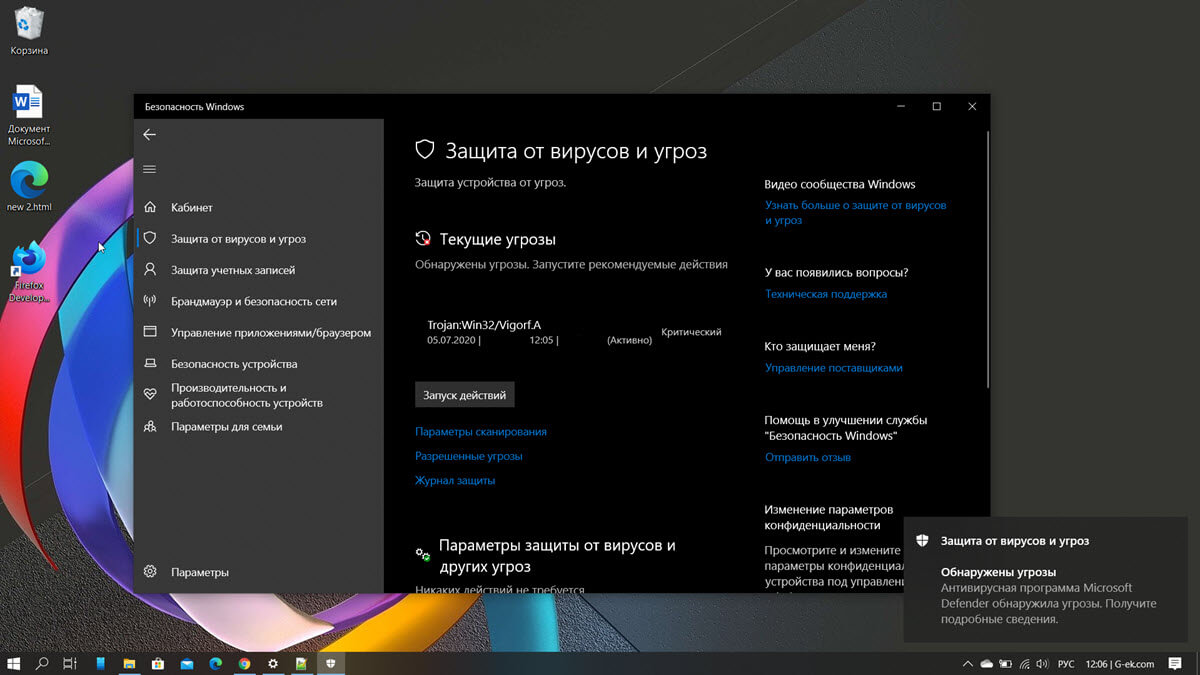Image resolution: width=1200 pixels, height=675 pixels.
Task: Open Microsoft Store from the taskbar
Action: pos(158,663)
